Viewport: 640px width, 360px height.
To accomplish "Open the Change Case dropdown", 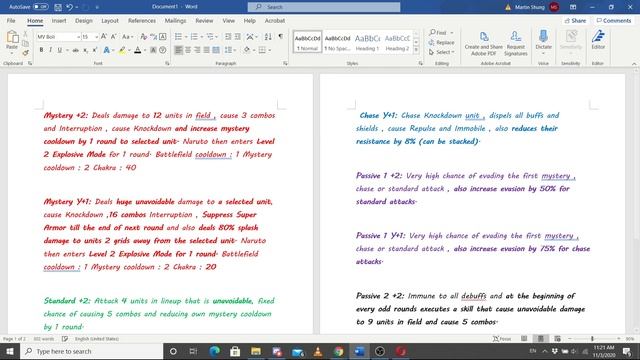I will pyautogui.click(x=128, y=37).
